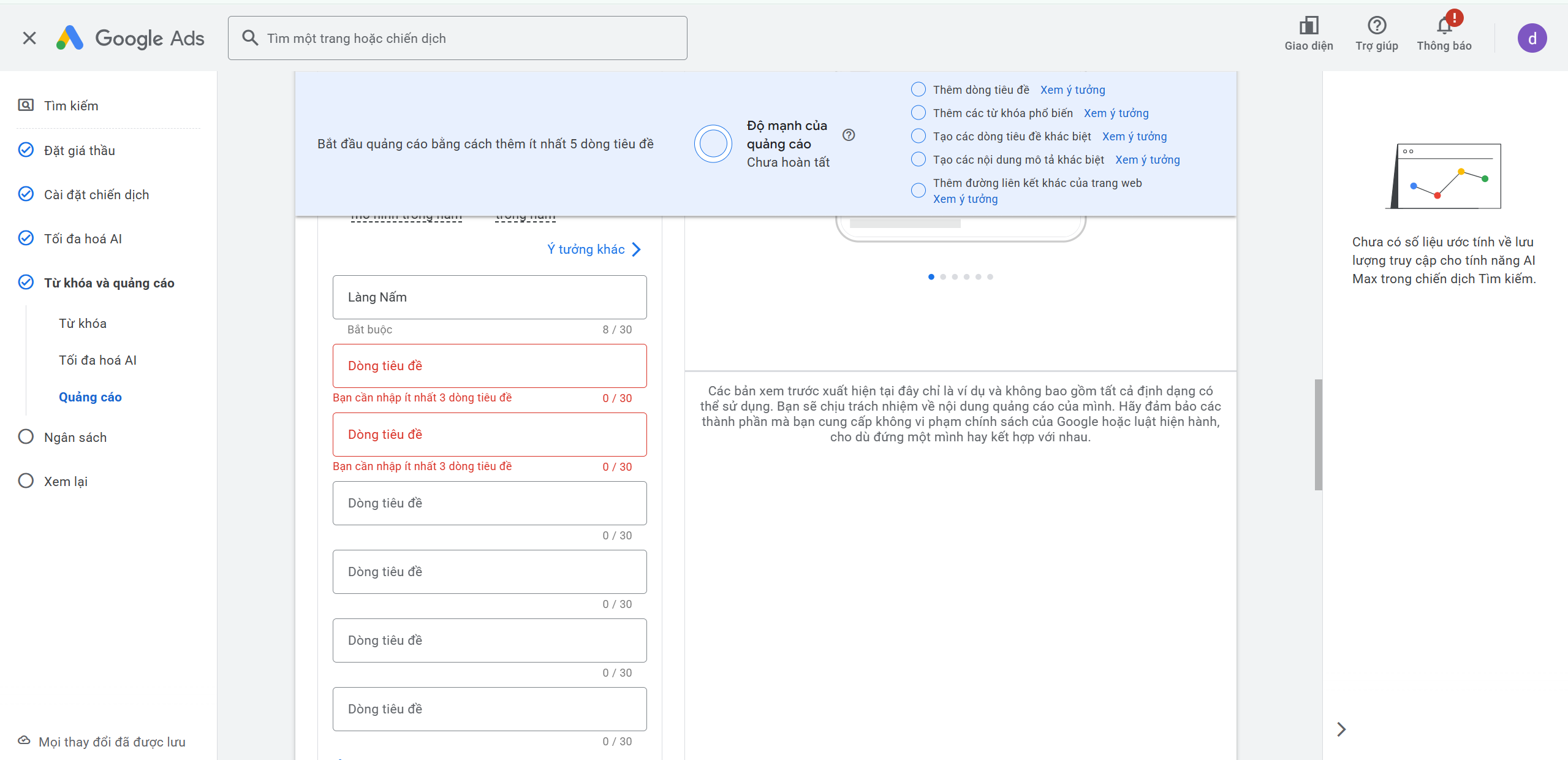The image size is (1568, 760).
Task: Open the Xem lại step
Action: pyautogui.click(x=66, y=481)
